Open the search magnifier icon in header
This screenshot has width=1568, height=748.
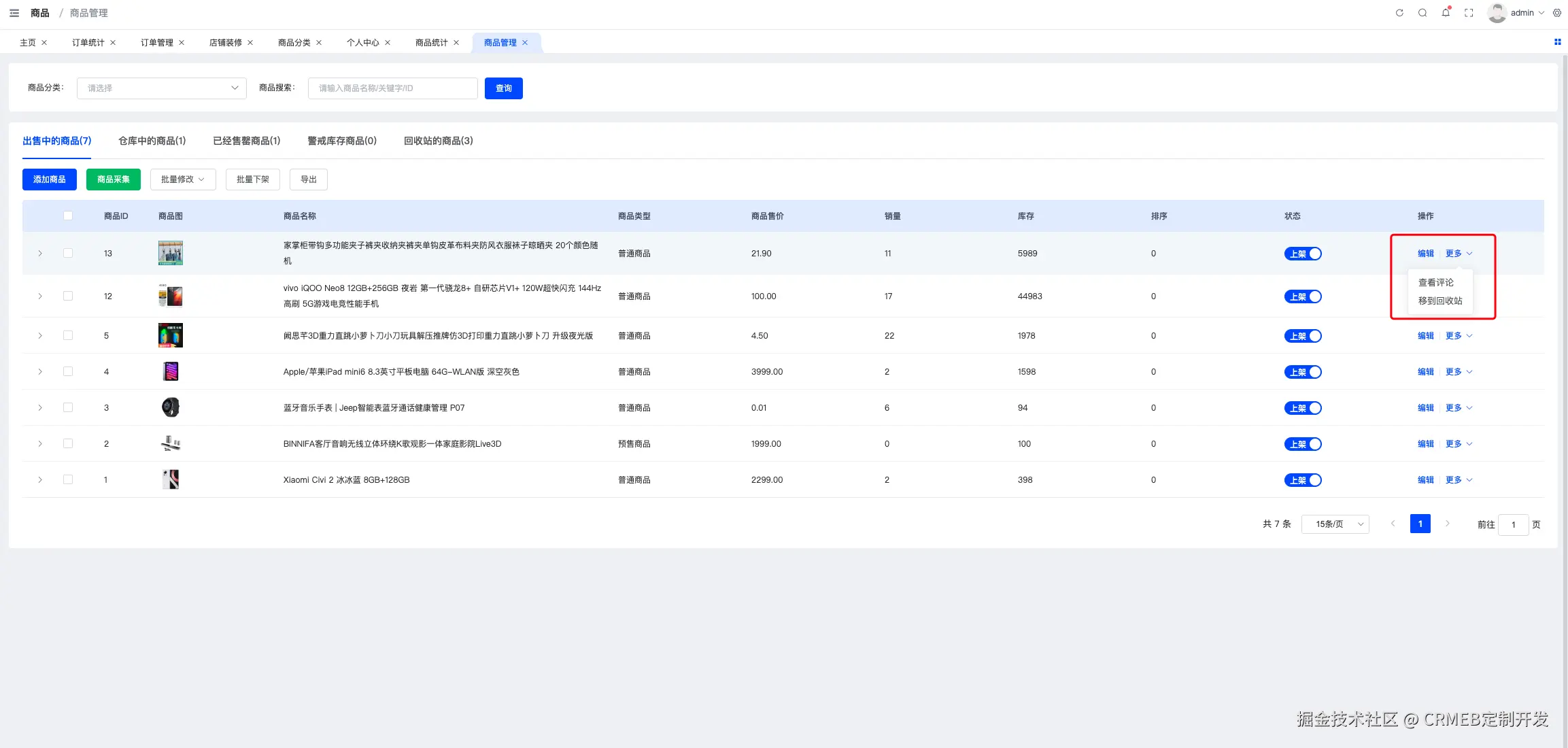[x=1422, y=13]
